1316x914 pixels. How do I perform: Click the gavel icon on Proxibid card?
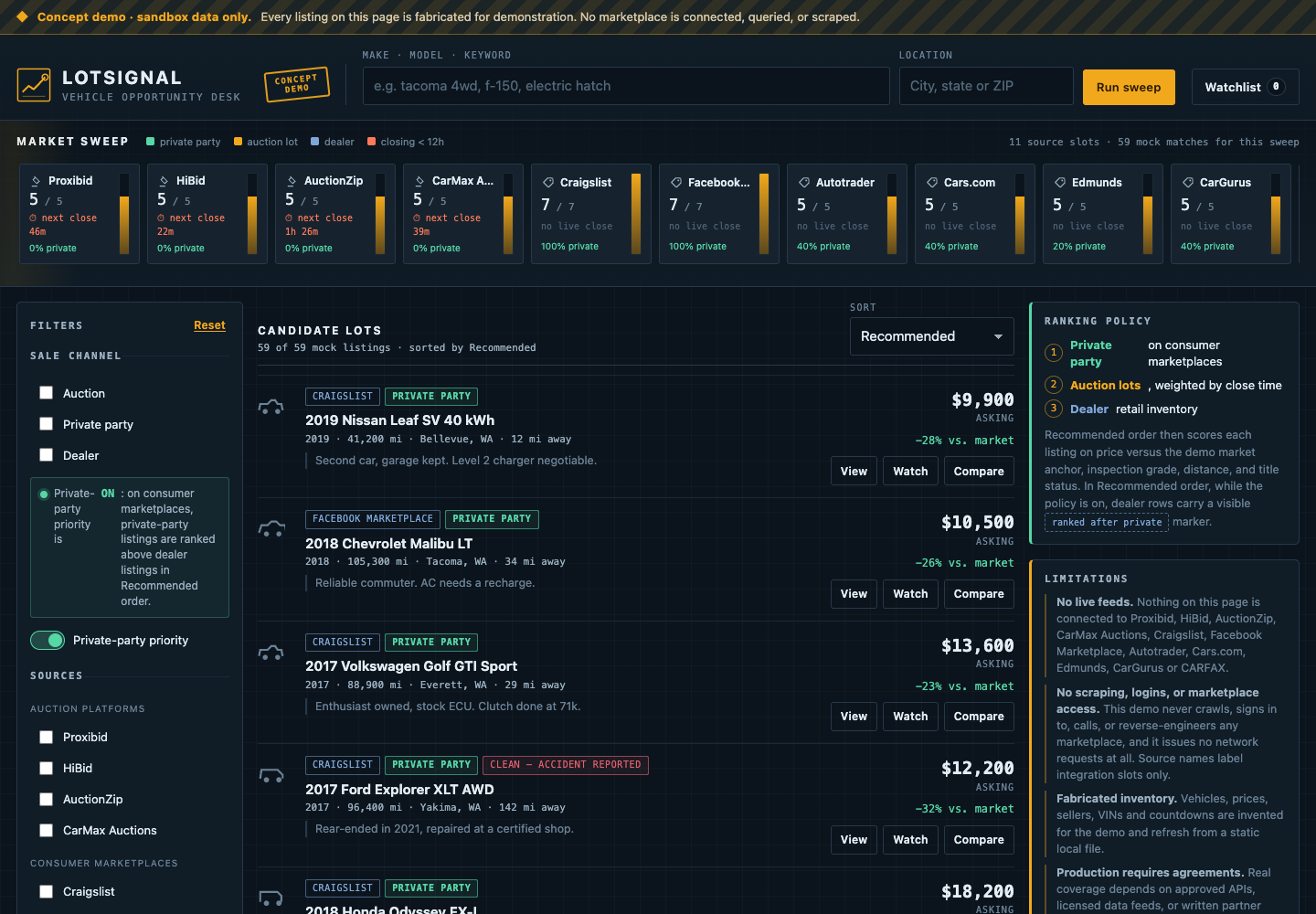36,181
